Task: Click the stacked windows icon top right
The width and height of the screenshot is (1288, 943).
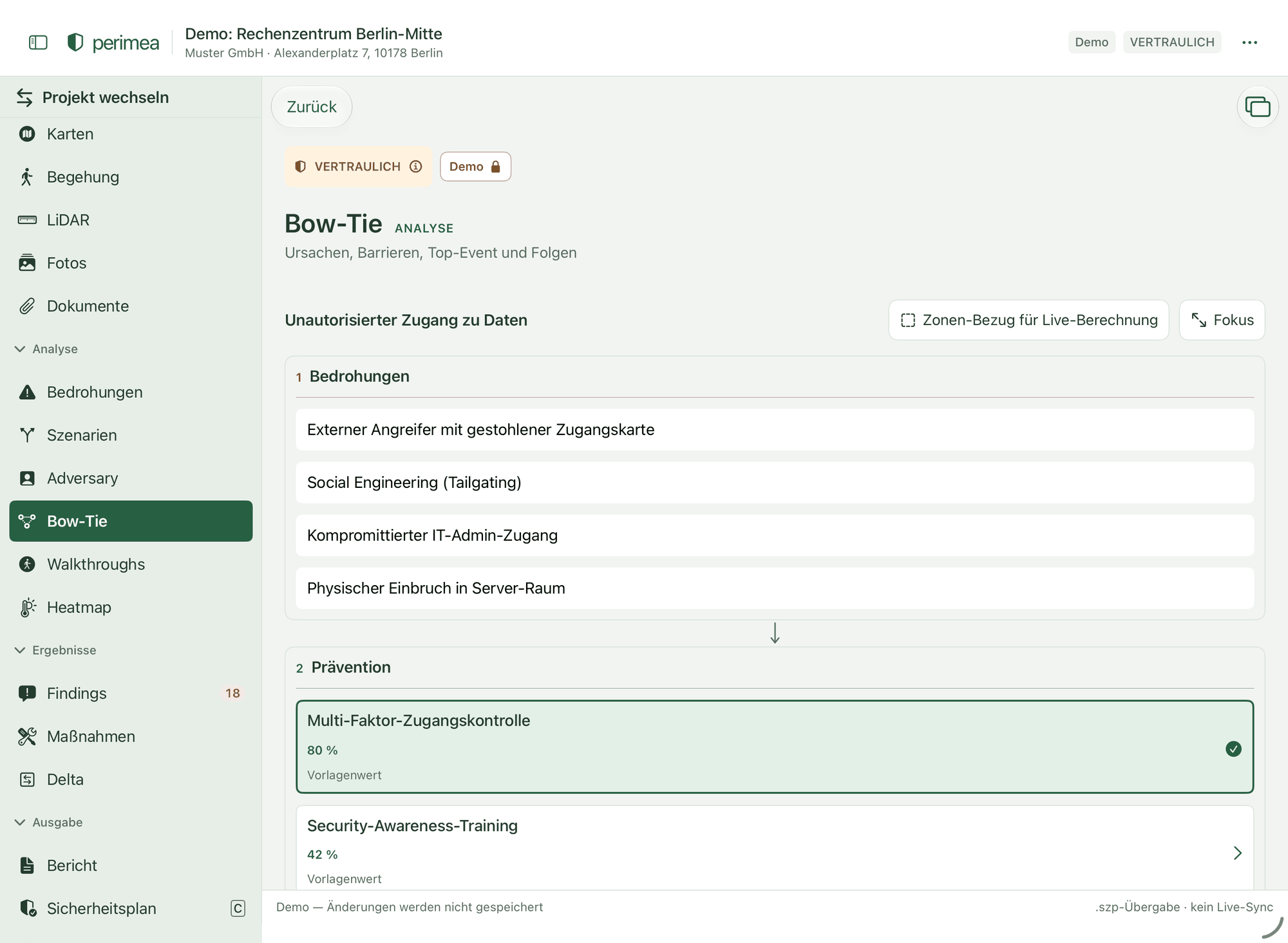Action: (1257, 107)
